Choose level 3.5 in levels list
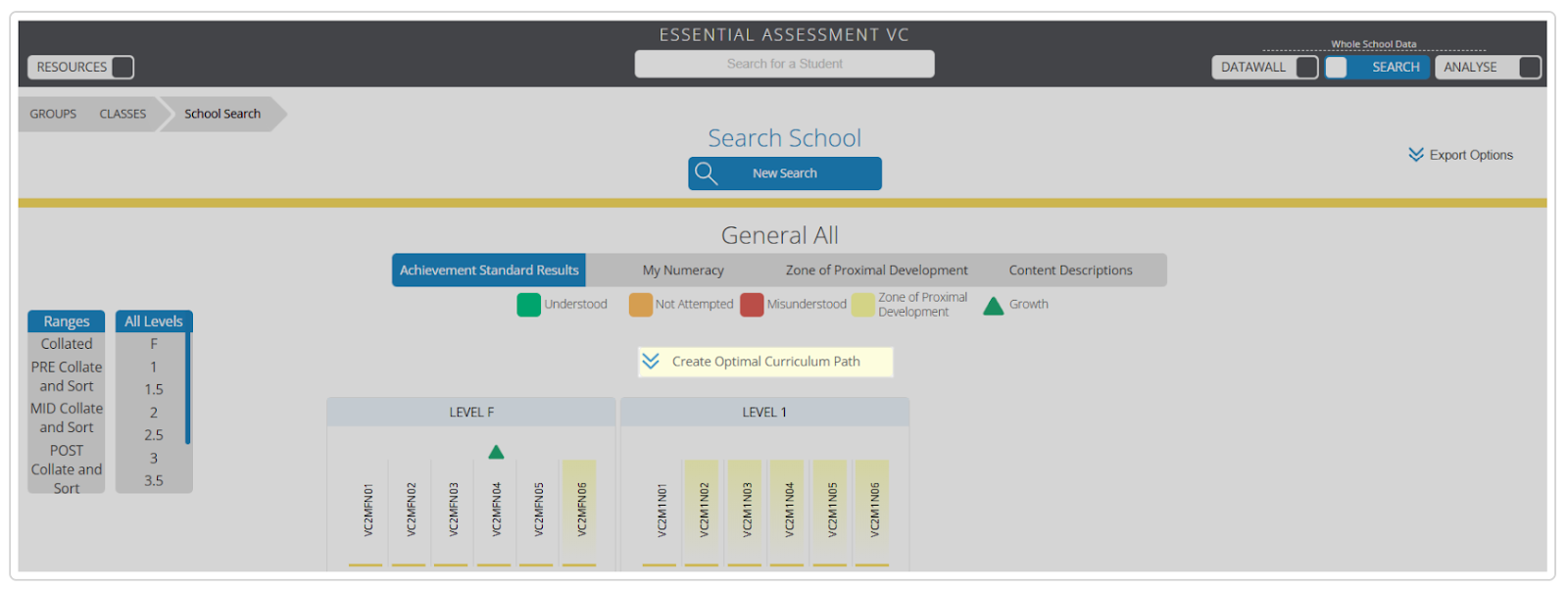1568x589 pixels. coord(154,480)
